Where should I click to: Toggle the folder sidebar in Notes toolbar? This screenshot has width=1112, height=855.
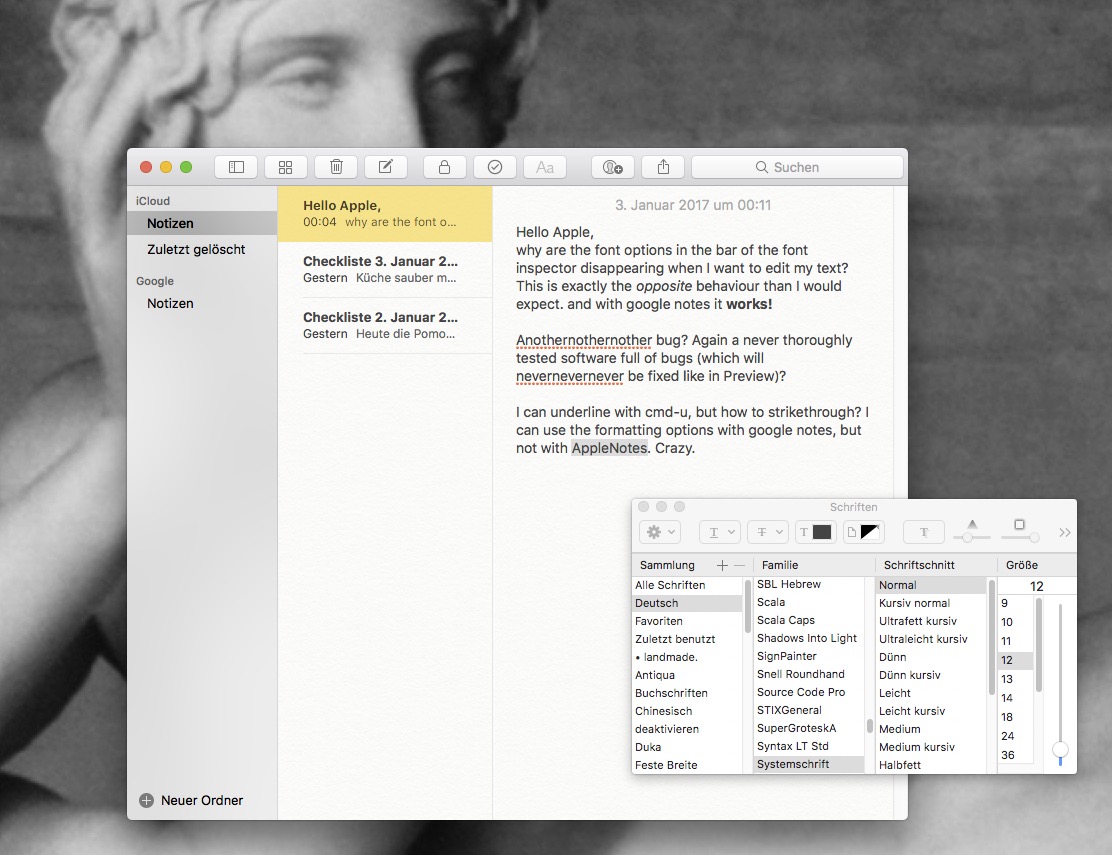(236, 167)
